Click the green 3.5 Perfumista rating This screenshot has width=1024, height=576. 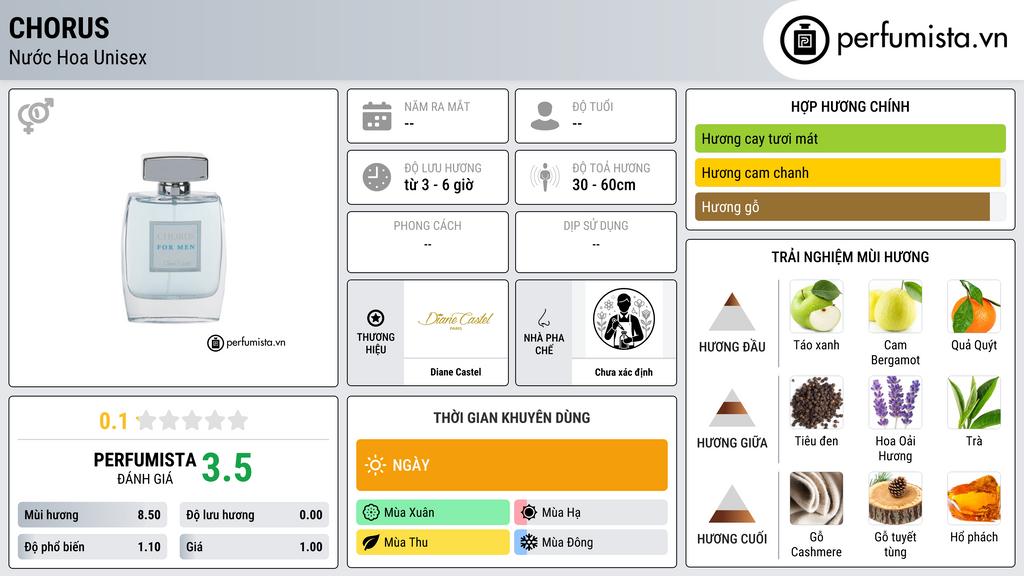click(x=227, y=468)
